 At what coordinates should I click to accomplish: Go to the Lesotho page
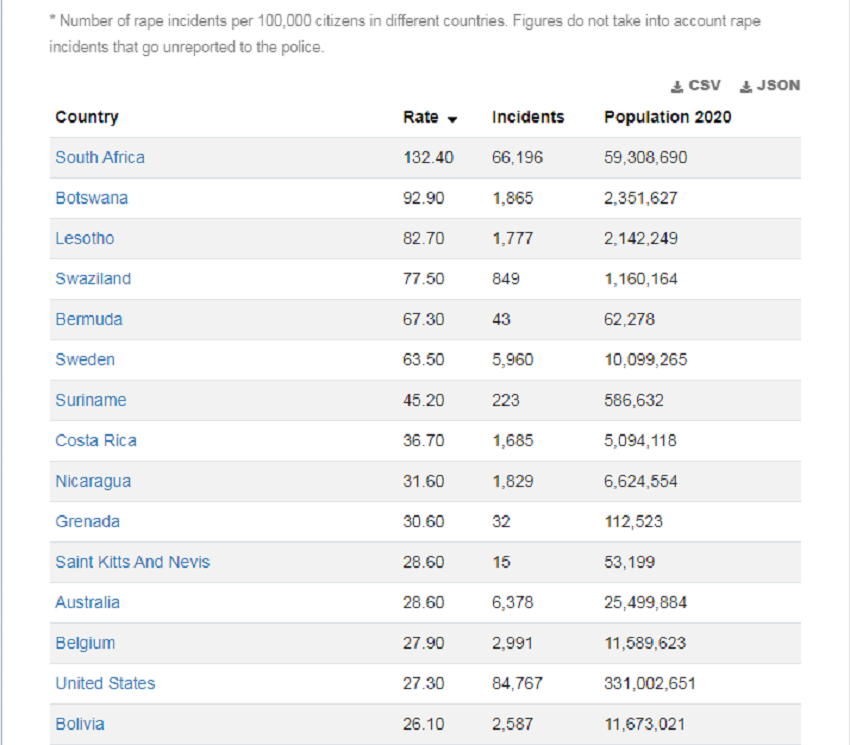pos(85,238)
